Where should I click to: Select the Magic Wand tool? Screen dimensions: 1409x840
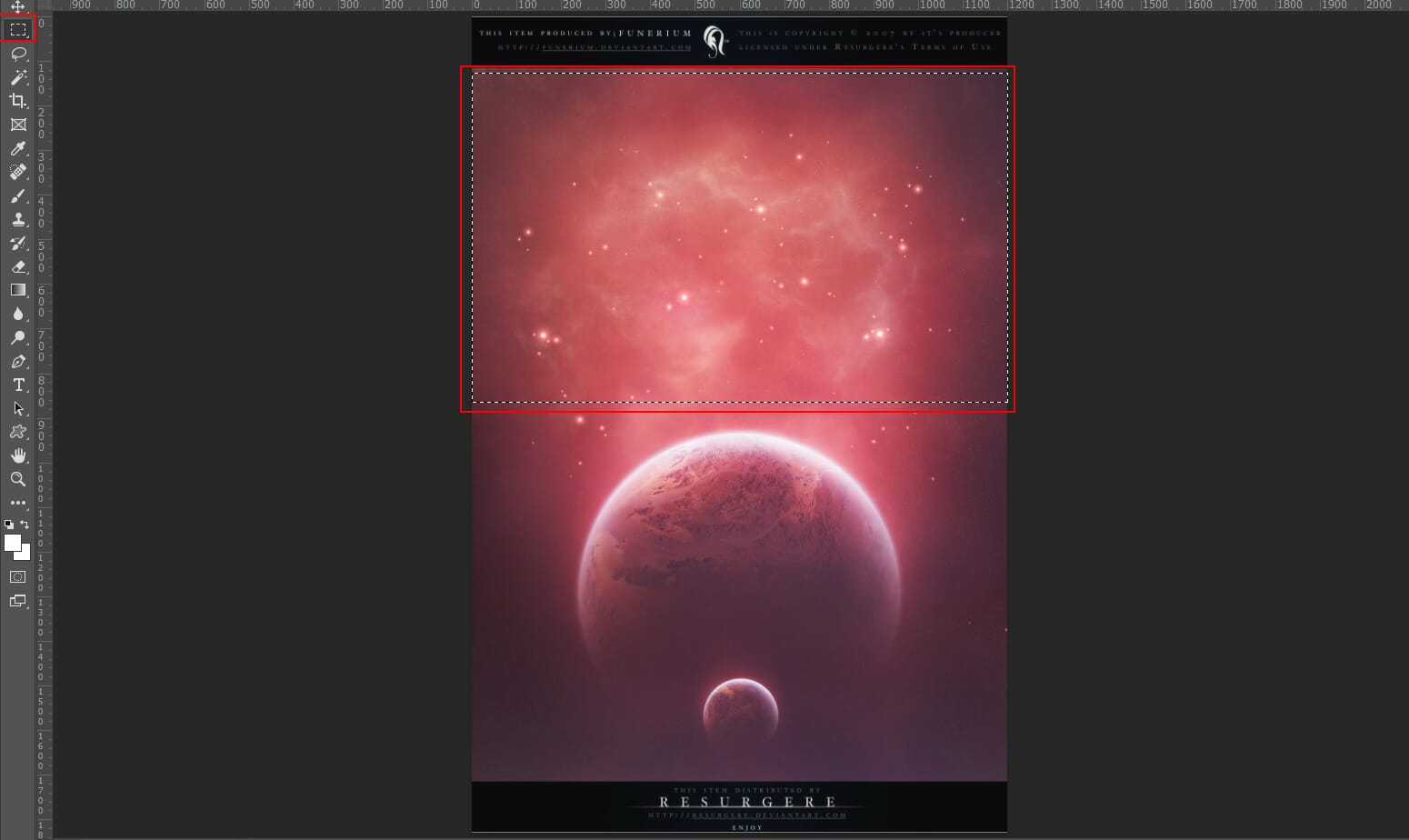pos(17,77)
